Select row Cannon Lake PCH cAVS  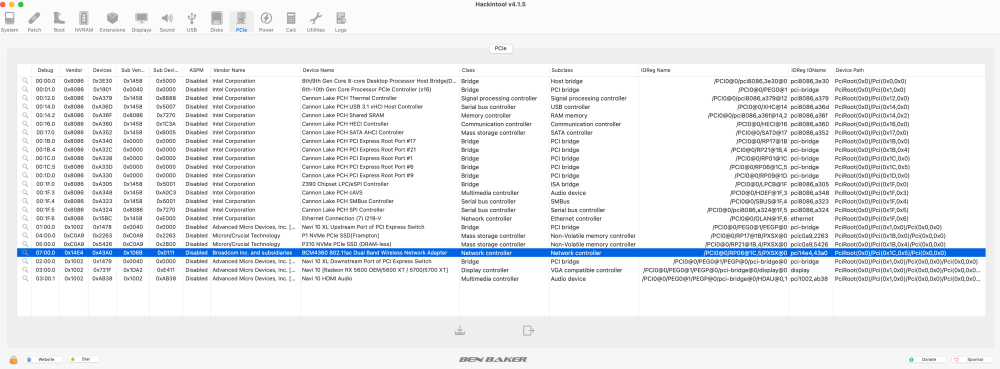(502, 192)
